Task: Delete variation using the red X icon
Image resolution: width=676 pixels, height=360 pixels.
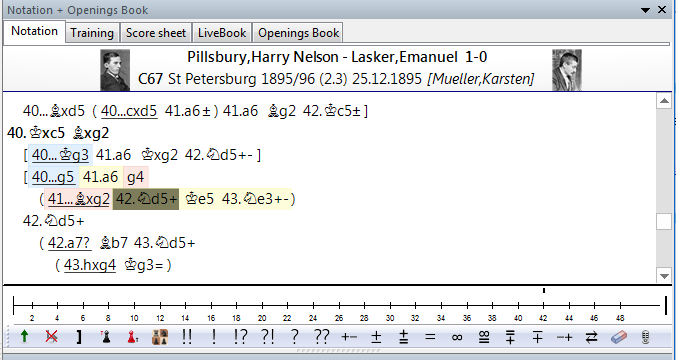Action: click(x=52, y=336)
